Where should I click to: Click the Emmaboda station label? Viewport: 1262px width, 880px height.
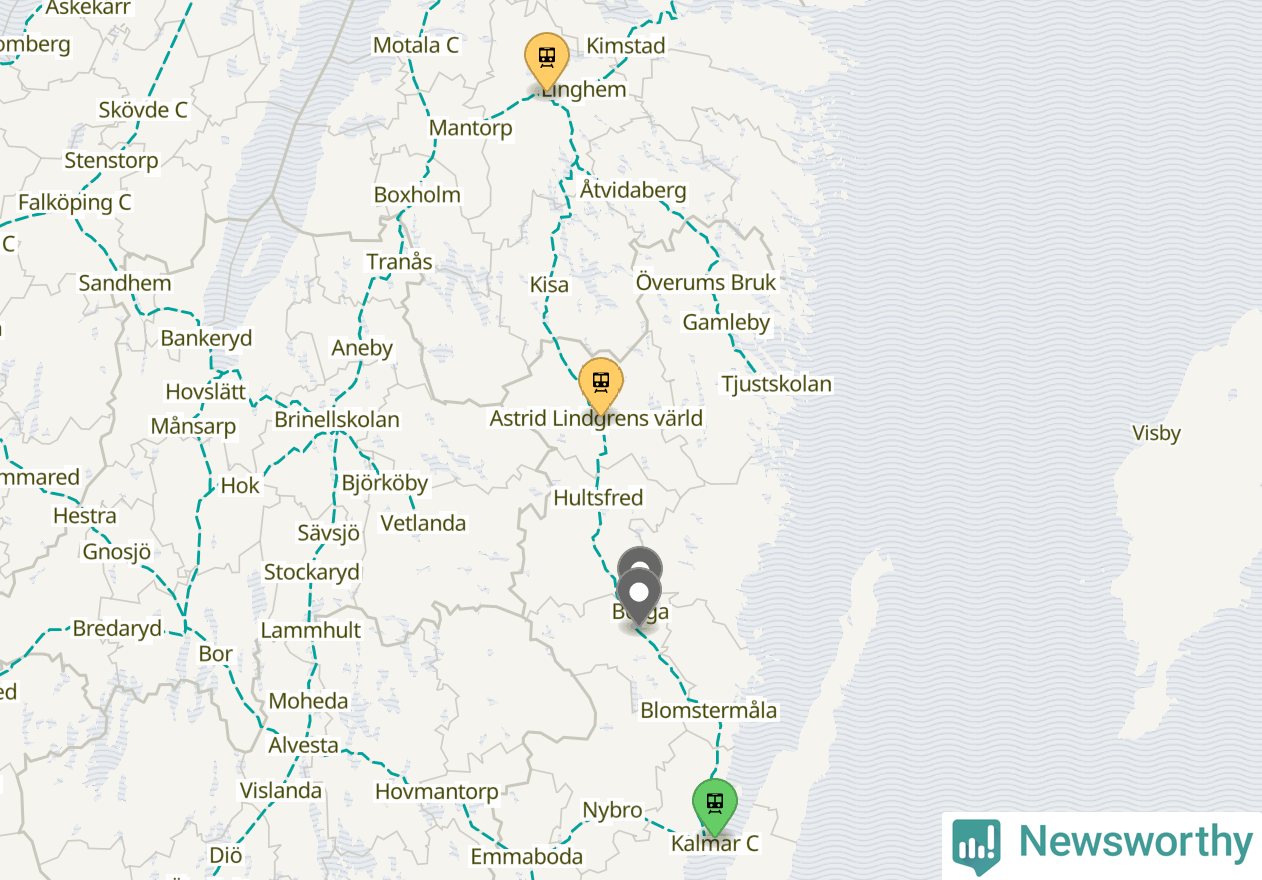[526, 857]
